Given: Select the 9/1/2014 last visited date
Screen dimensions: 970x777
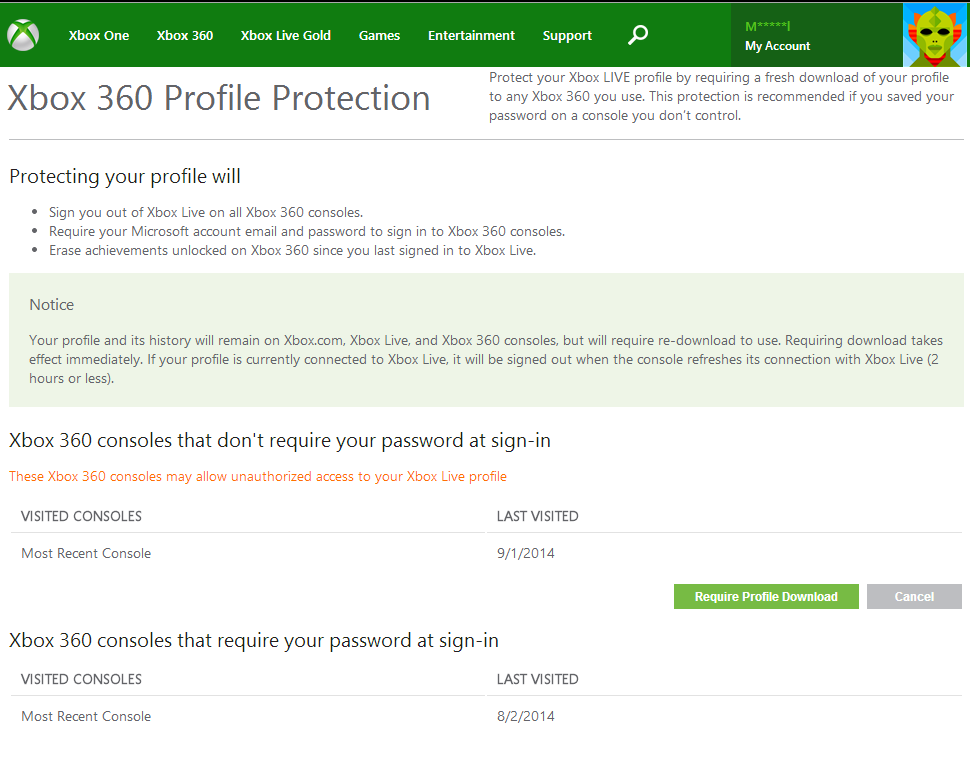Looking at the screenshot, I should [526, 553].
